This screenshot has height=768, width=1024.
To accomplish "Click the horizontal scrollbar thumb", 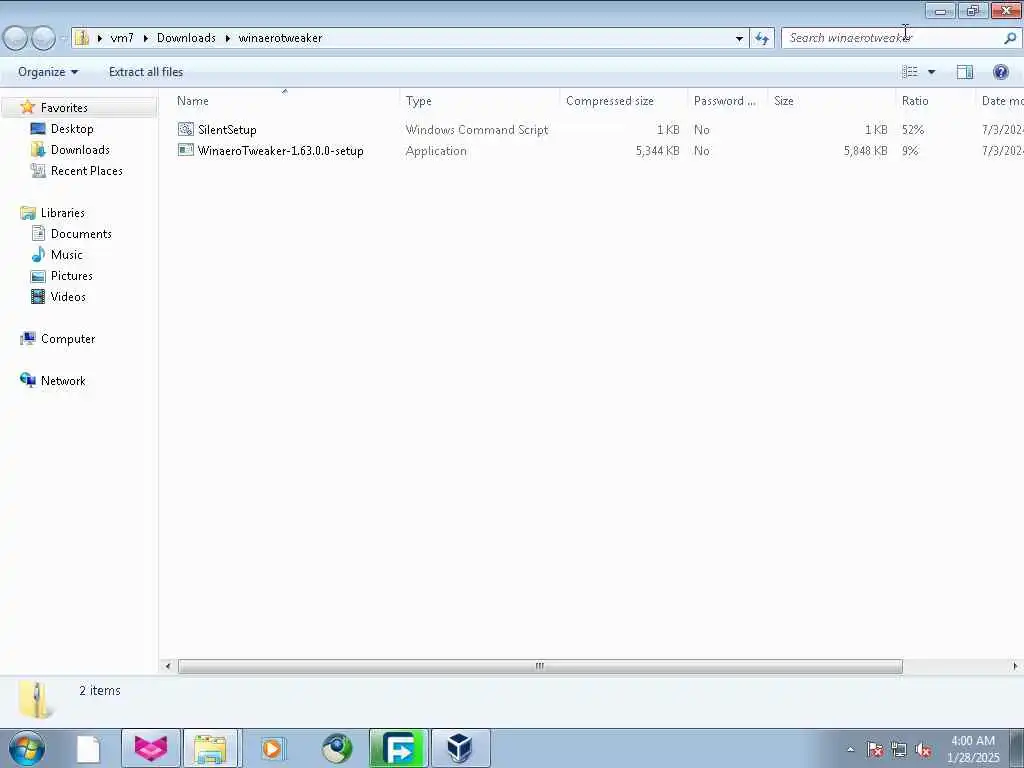I will [540, 666].
